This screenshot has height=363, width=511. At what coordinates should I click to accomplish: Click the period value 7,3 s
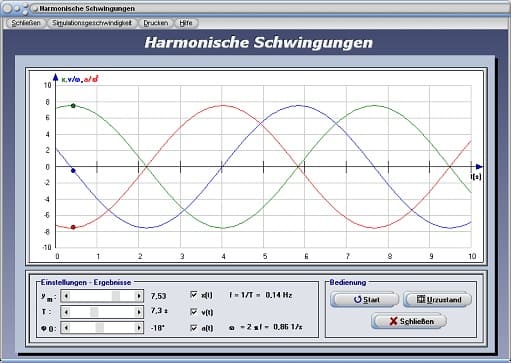[x=159, y=311]
